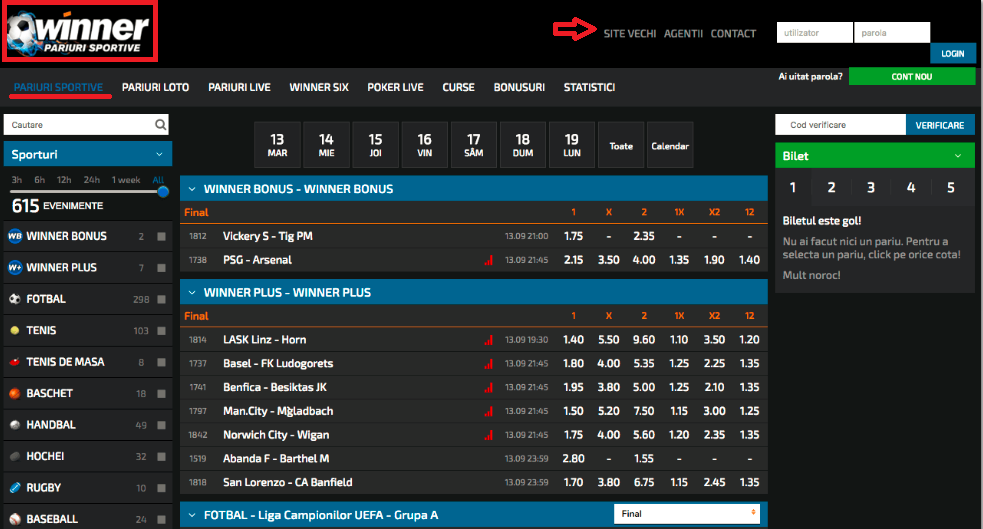Switch to ticket tab 3
The height and width of the screenshot is (529, 983).
click(x=871, y=187)
